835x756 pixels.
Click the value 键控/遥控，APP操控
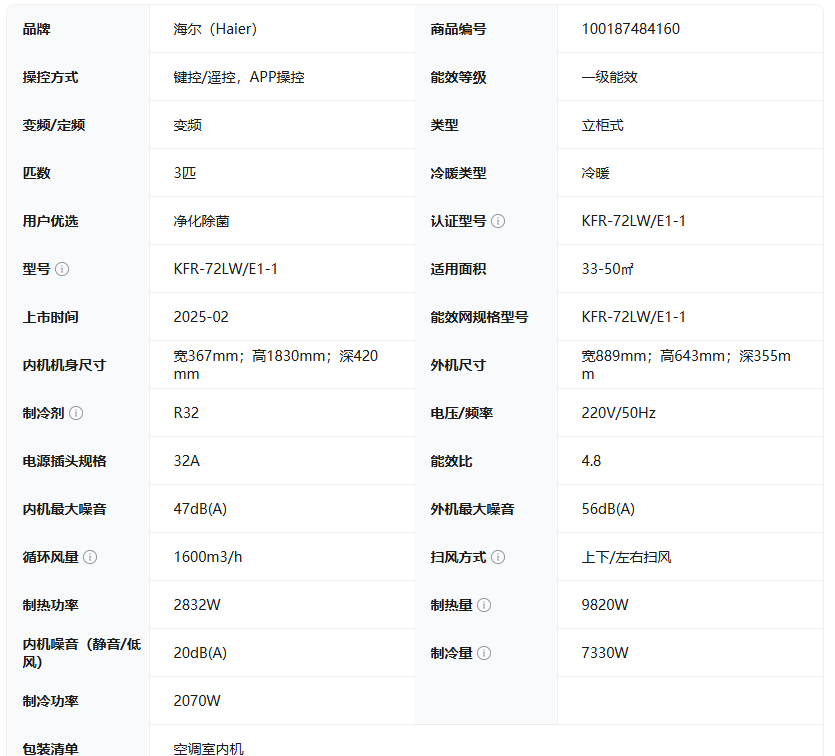coord(239,77)
